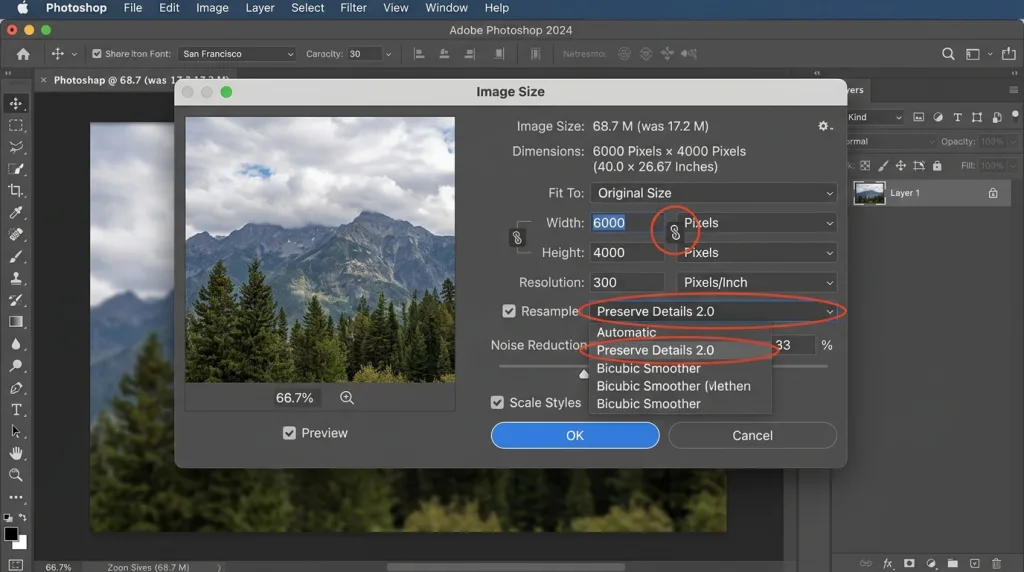Click the fx layer style icon
Image resolution: width=1024 pixels, height=572 pixels.
click(x=888, y=563)
